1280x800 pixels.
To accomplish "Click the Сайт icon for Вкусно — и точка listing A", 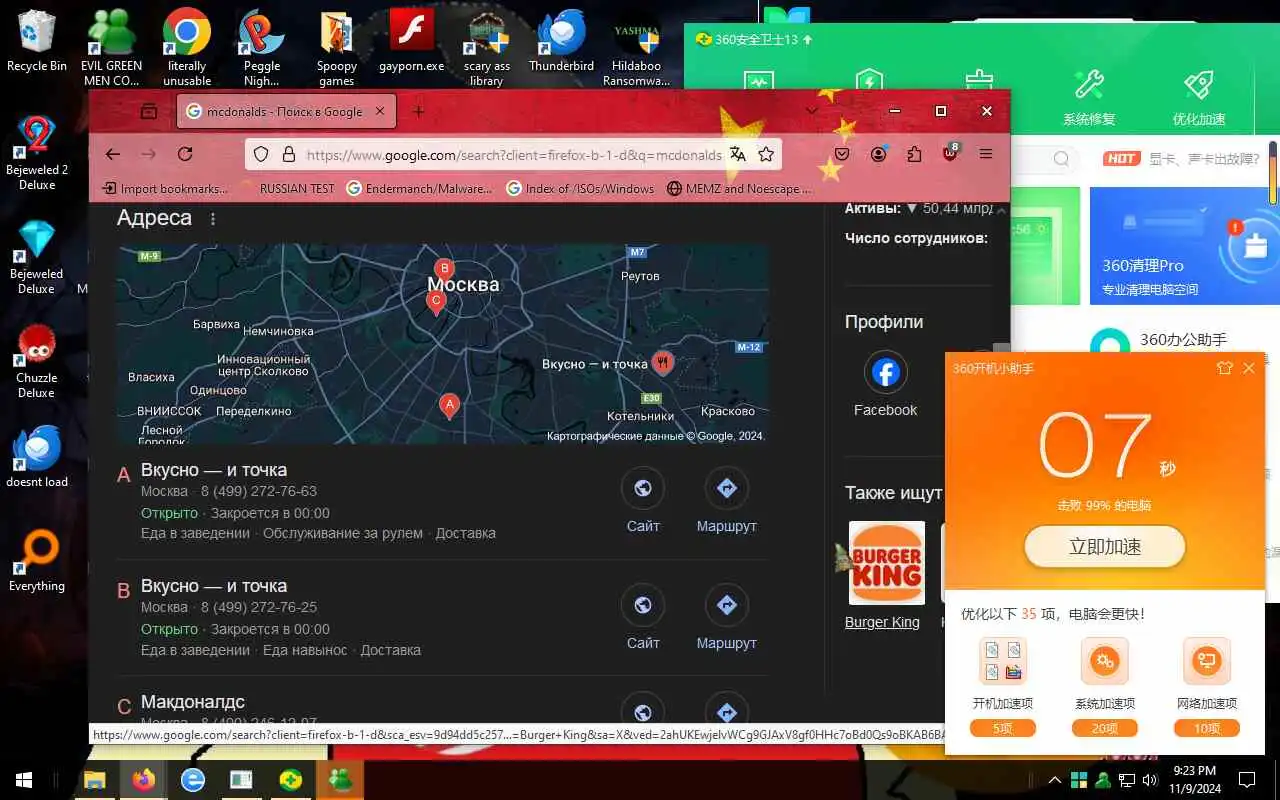I will [x=643, y=488].
